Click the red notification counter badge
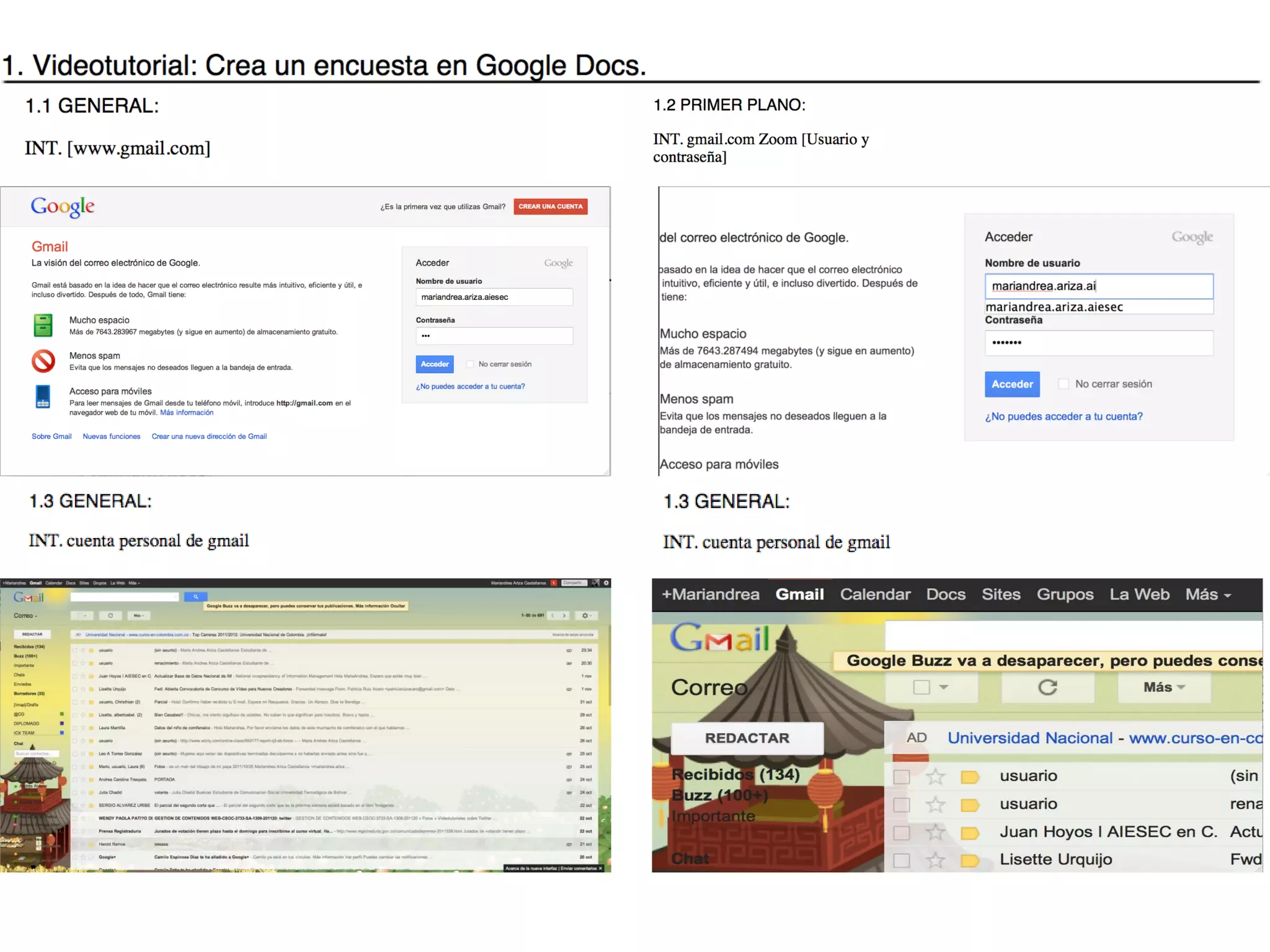Screen dimensions: 1270x952 coord(554,583)
